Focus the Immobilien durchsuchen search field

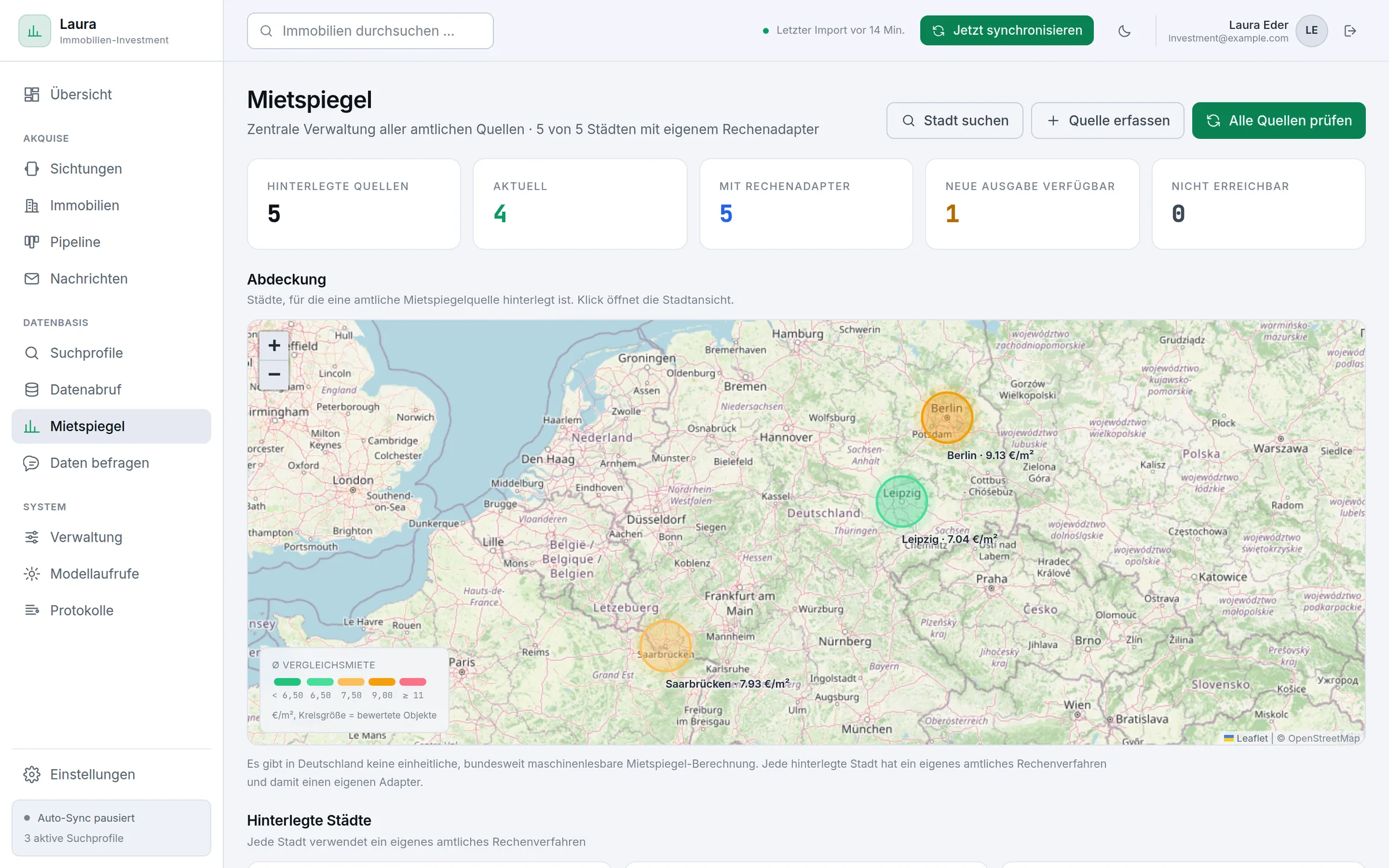[x=370, y=31]
